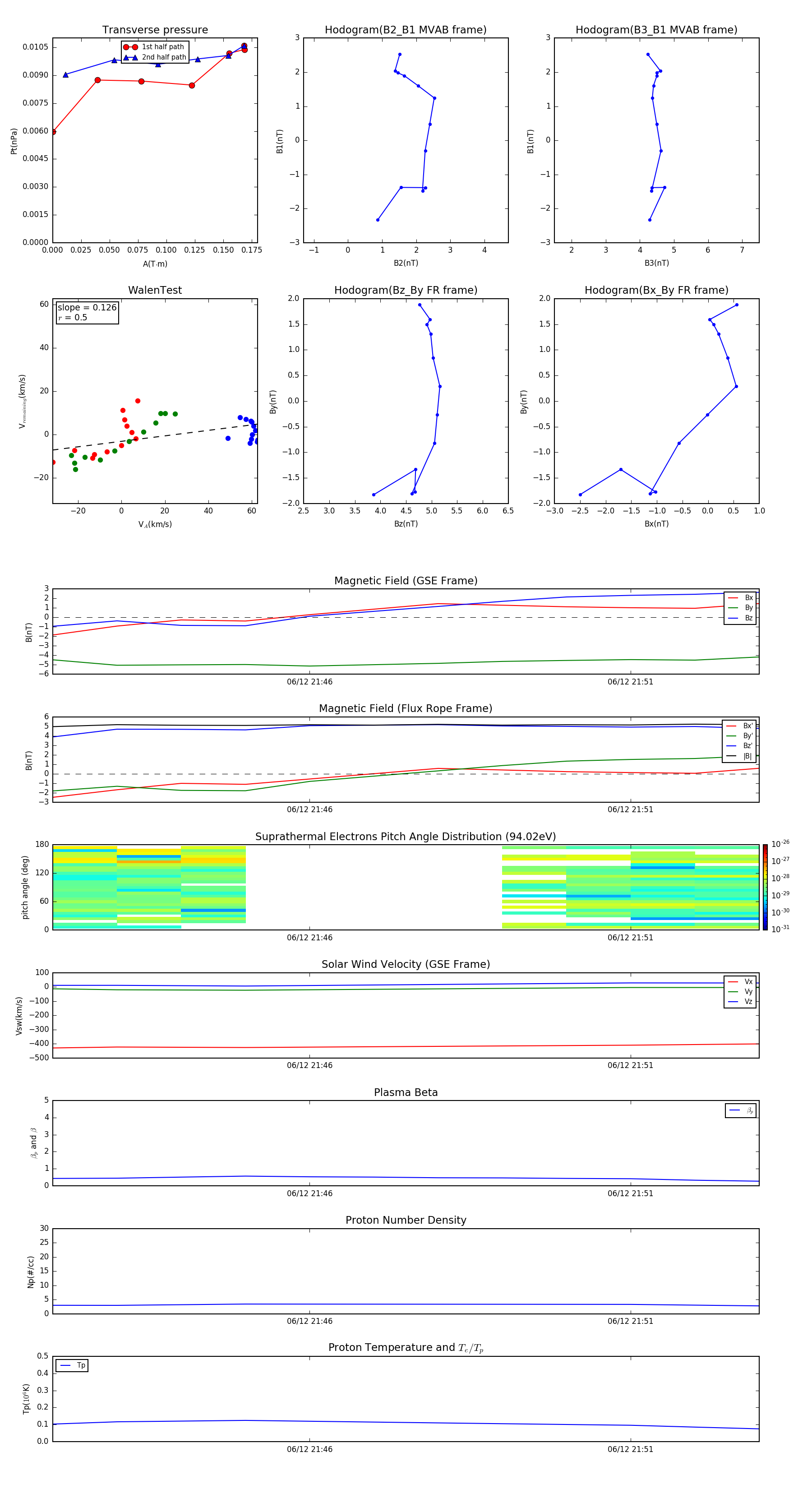
Task: Click the Transverse pressure plot title
Action: pyautogui.click(x=155, y=30)
